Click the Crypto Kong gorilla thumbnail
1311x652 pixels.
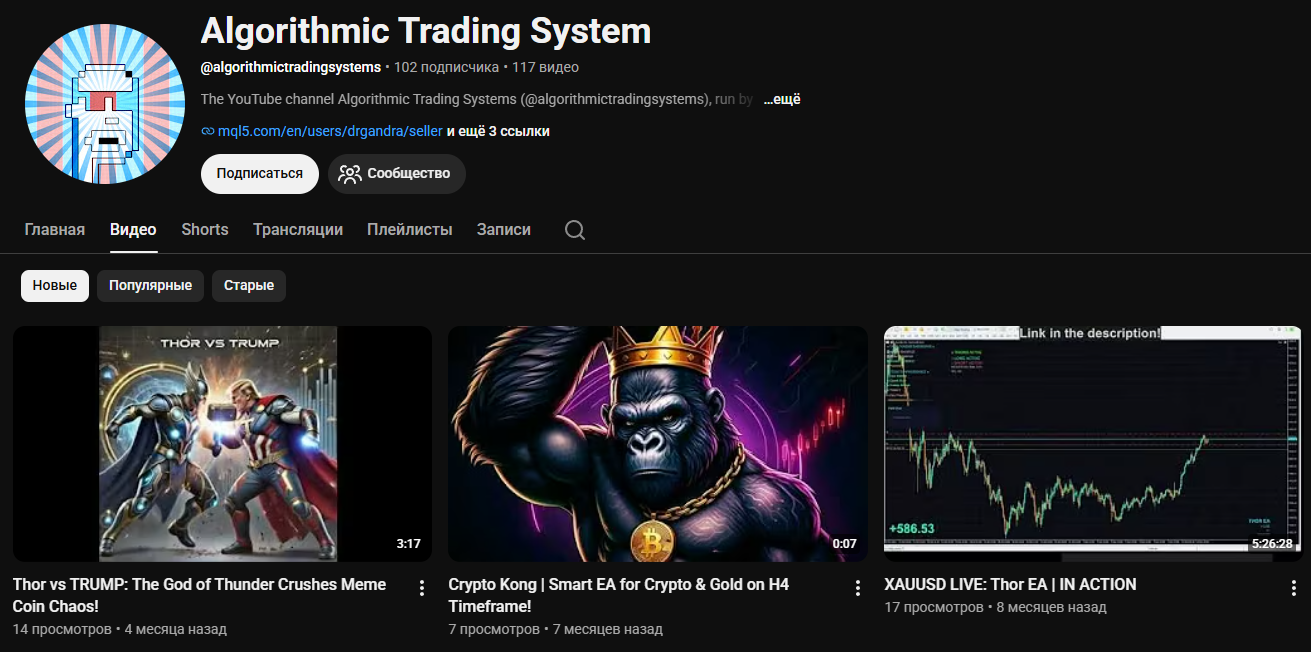[x=658, y=444]
